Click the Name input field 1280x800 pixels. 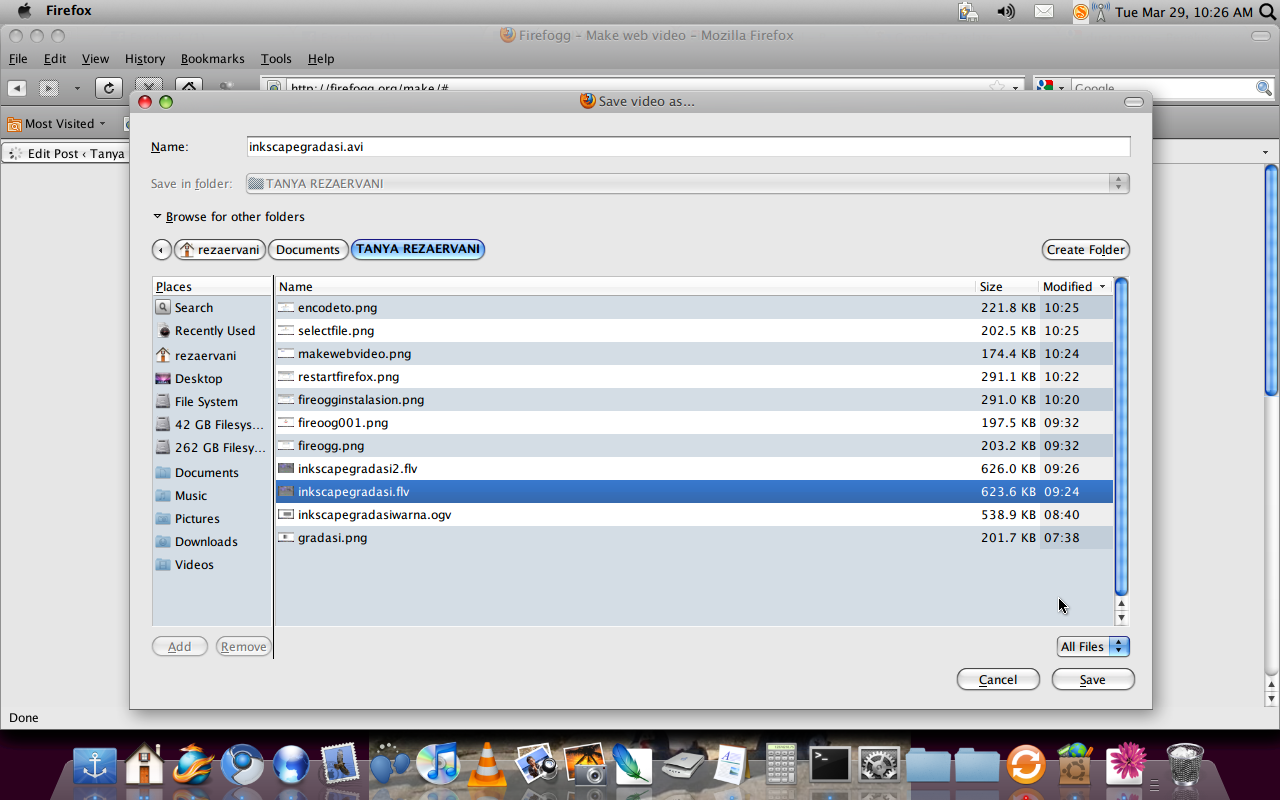coord(688,146)
